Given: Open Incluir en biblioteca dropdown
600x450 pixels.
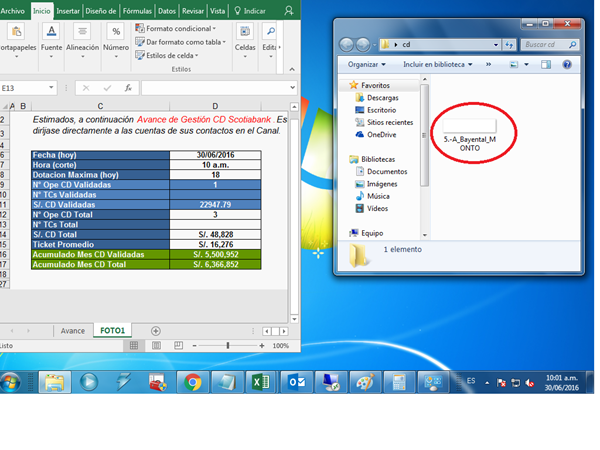Looking at the screenshot, I should (x=437, y=64).
